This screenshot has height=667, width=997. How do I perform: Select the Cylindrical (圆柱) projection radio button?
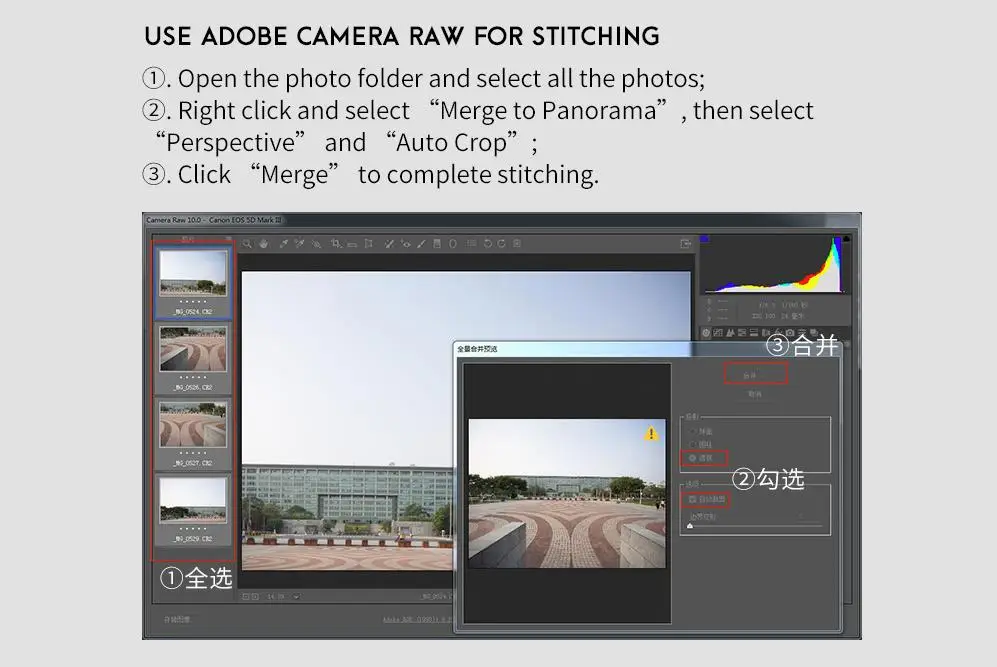point(693,444)
